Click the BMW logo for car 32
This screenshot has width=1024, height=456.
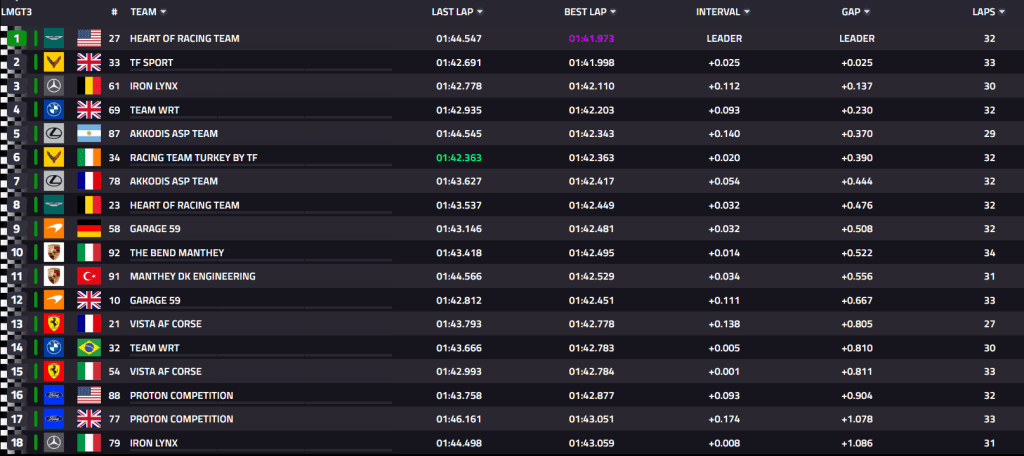point(54,348)
